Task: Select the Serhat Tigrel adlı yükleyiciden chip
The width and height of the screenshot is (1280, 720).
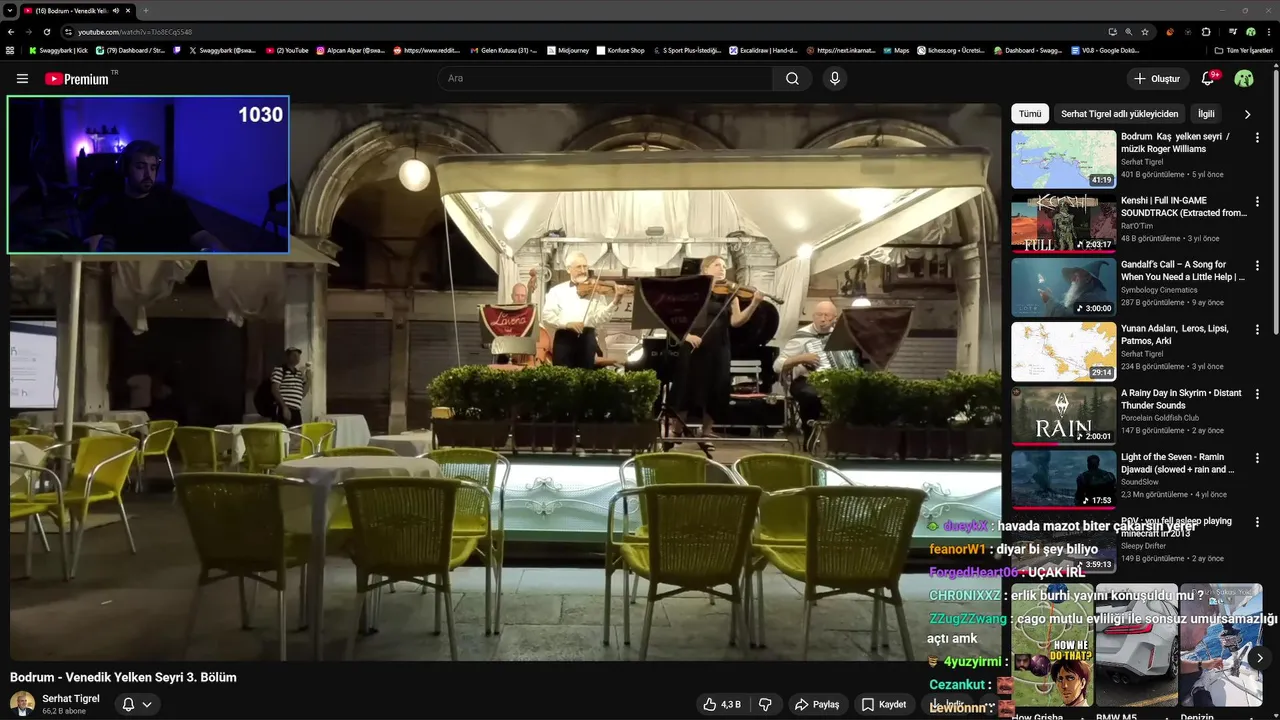Action: (1119, 114)
